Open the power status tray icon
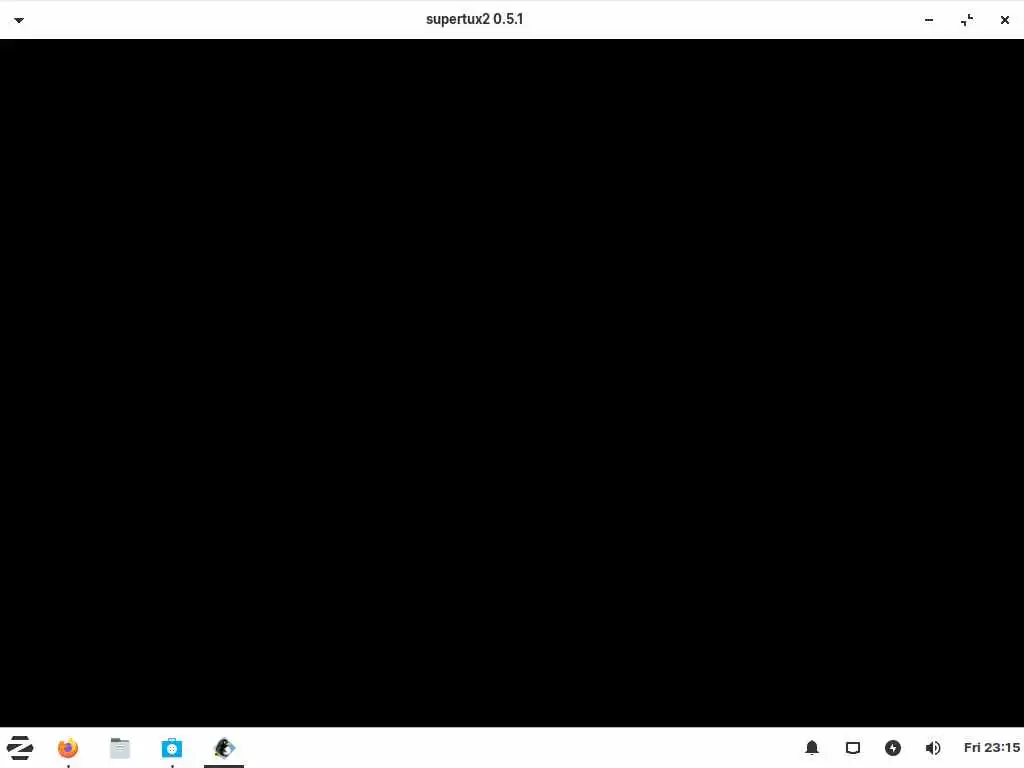Viewport: 1024px width, 768px height. [893, 748]
